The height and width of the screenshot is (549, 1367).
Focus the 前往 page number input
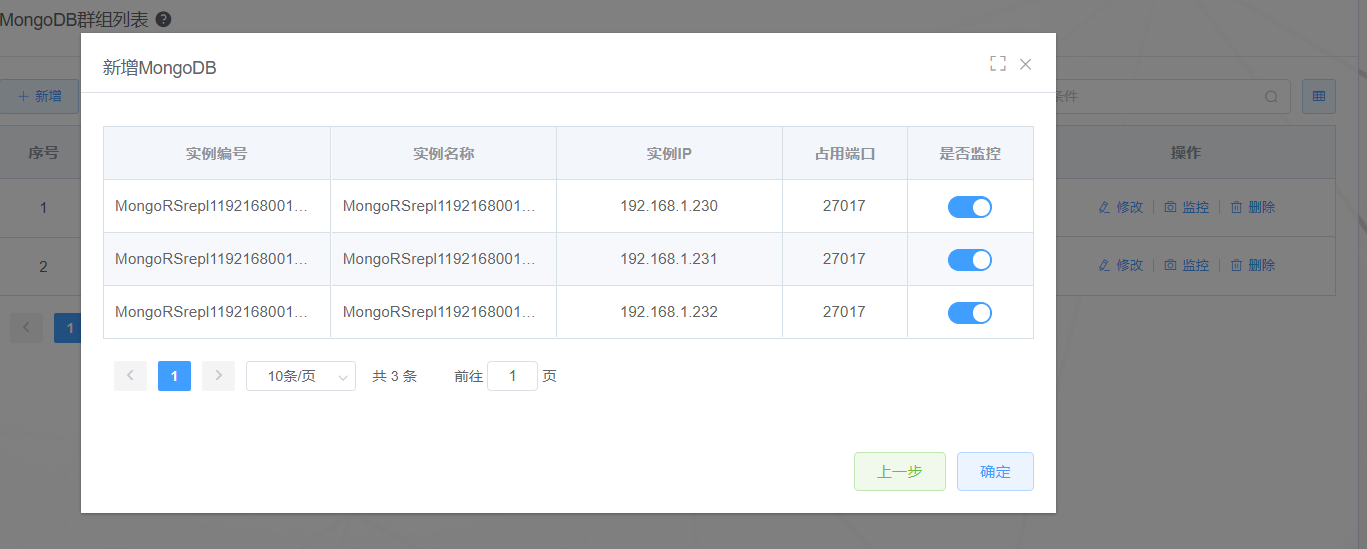click(512, 376)
